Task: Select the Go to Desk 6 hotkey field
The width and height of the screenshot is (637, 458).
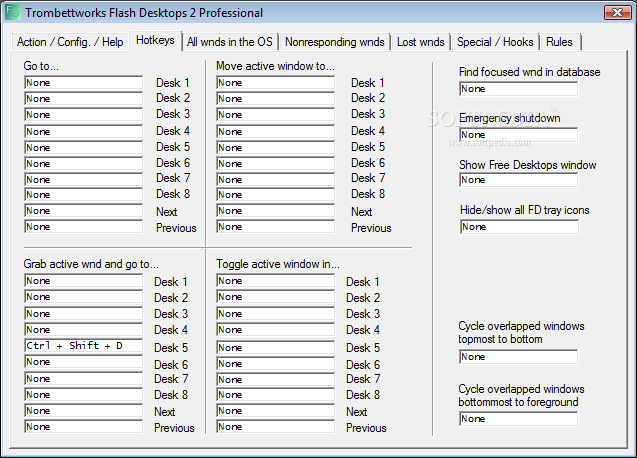Action: coord(84,163)
